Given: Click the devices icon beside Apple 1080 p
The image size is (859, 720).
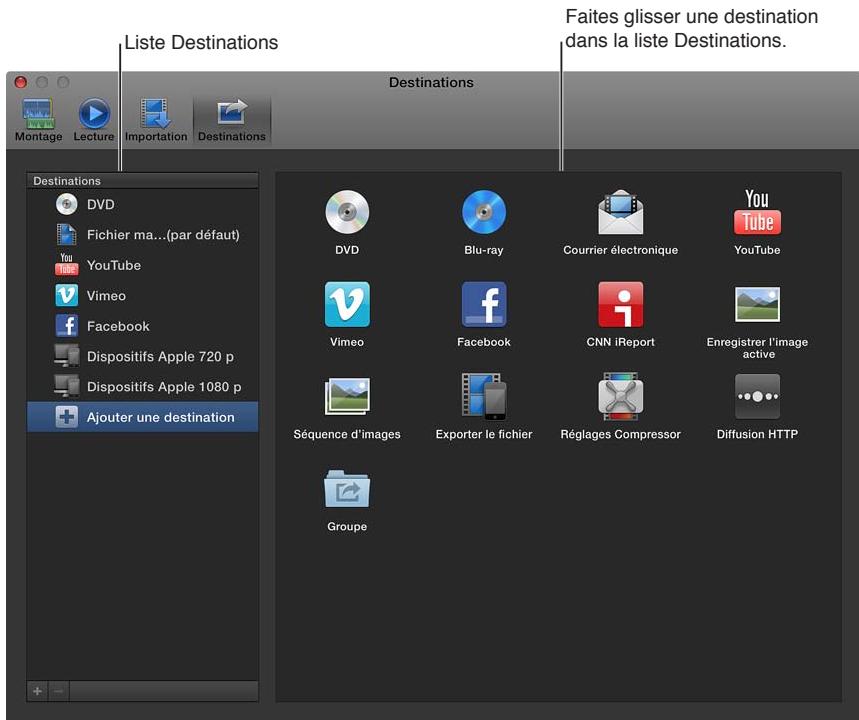Looking at the screenshot, I should tap(66, 386).
